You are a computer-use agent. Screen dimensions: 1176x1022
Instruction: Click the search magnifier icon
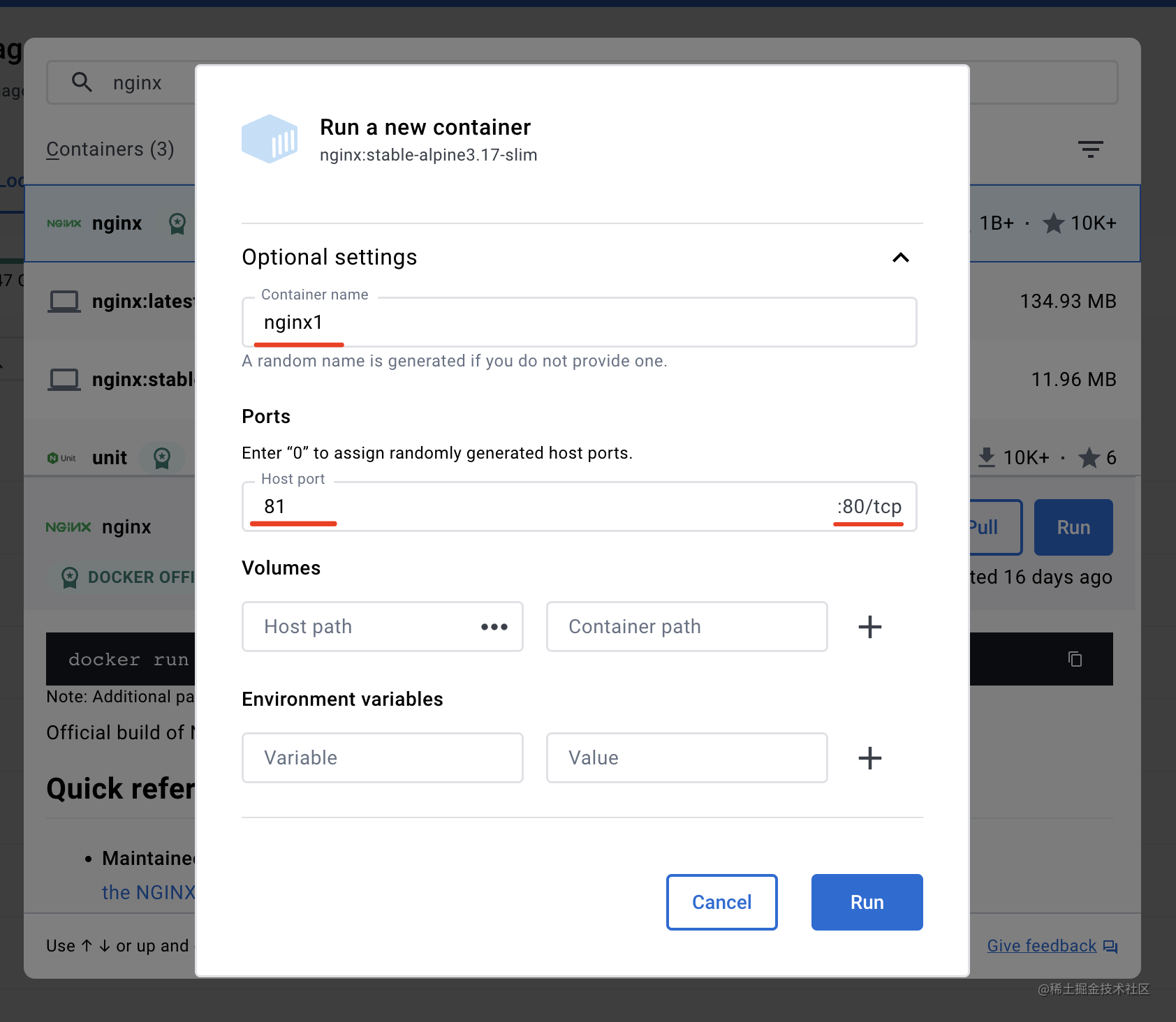point(82,82)
